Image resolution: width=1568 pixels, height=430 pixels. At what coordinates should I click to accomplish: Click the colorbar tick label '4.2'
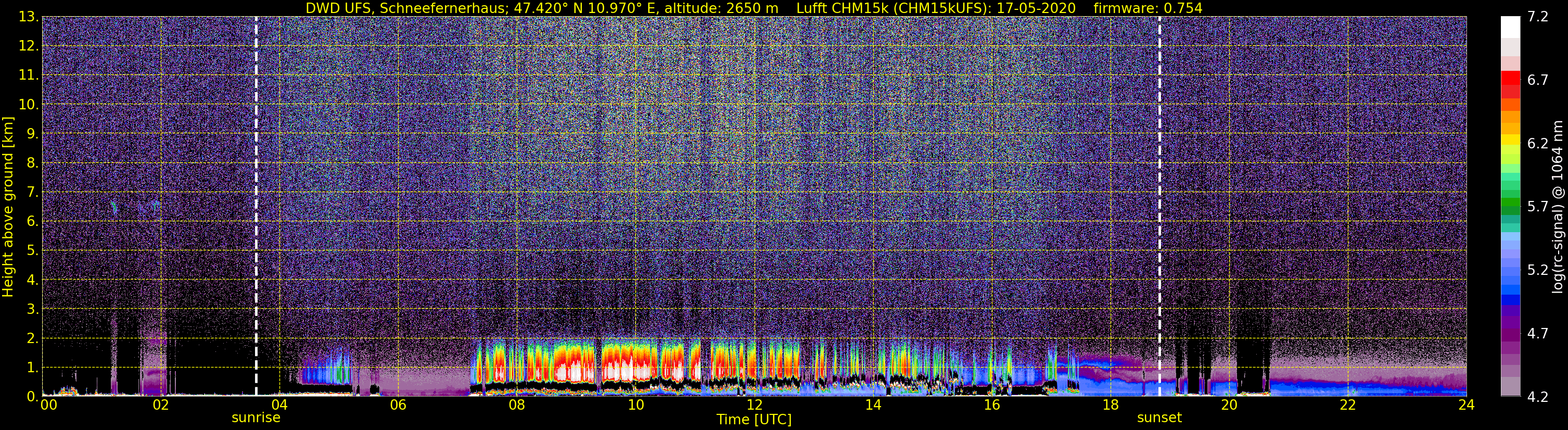click(1538, 397)
